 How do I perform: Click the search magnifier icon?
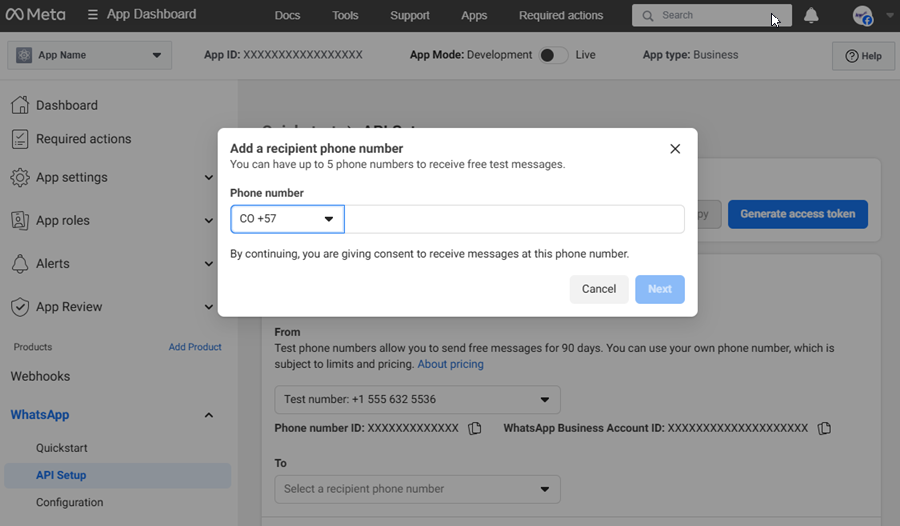coord(647,16)
